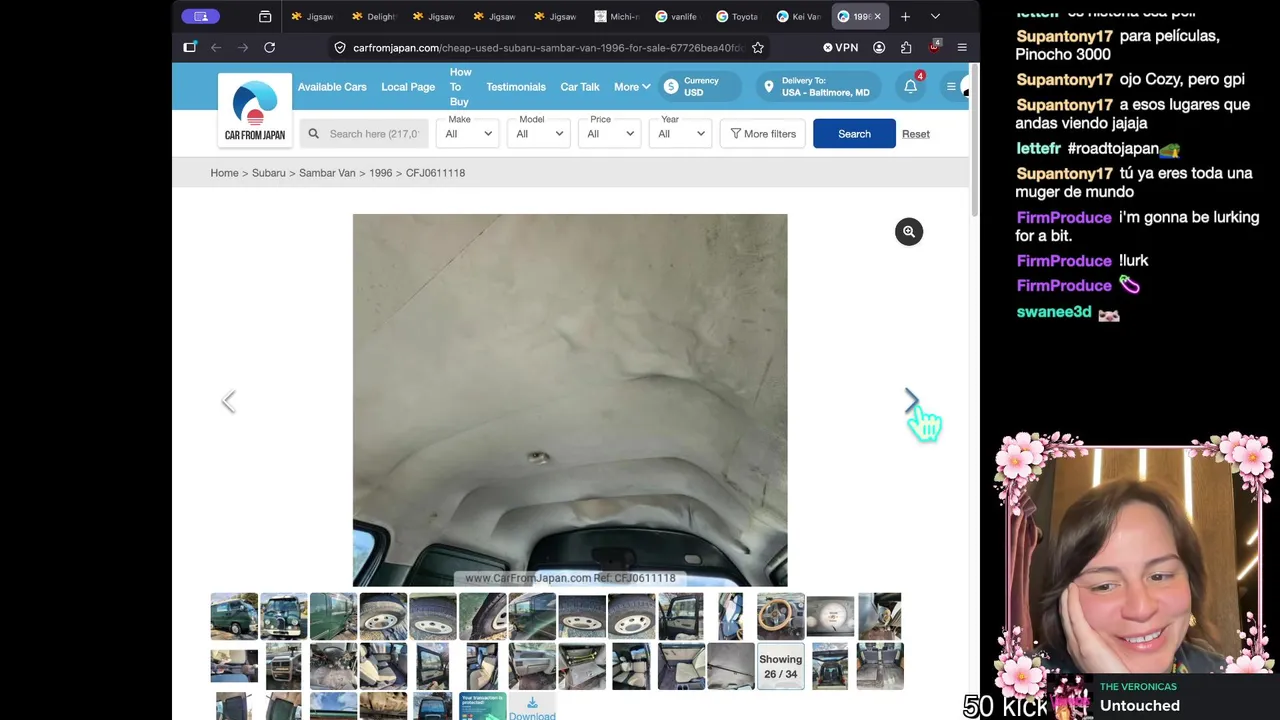Switch to the Delight tab
Screen dimensions: 1280x720
pyautogui.click(x=373, y=16)
